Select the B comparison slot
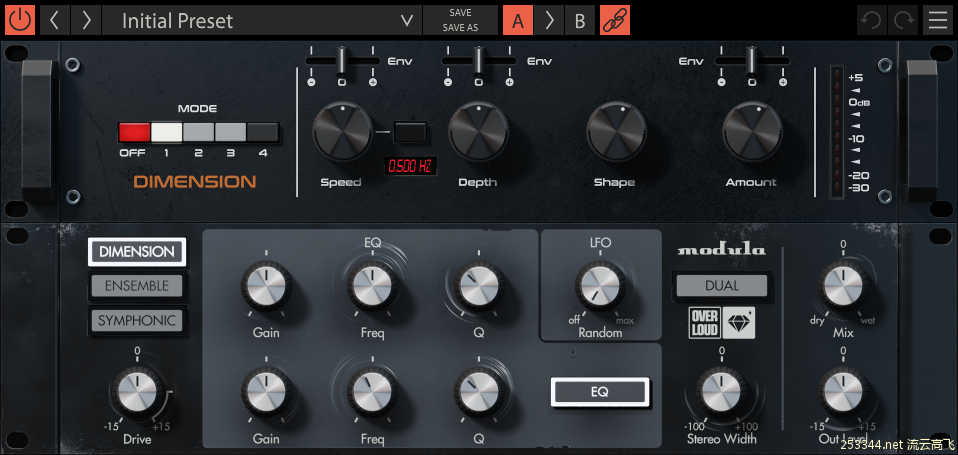Image resolution: width=958 pixels, height=455 pixels. [x=580, y=20]
